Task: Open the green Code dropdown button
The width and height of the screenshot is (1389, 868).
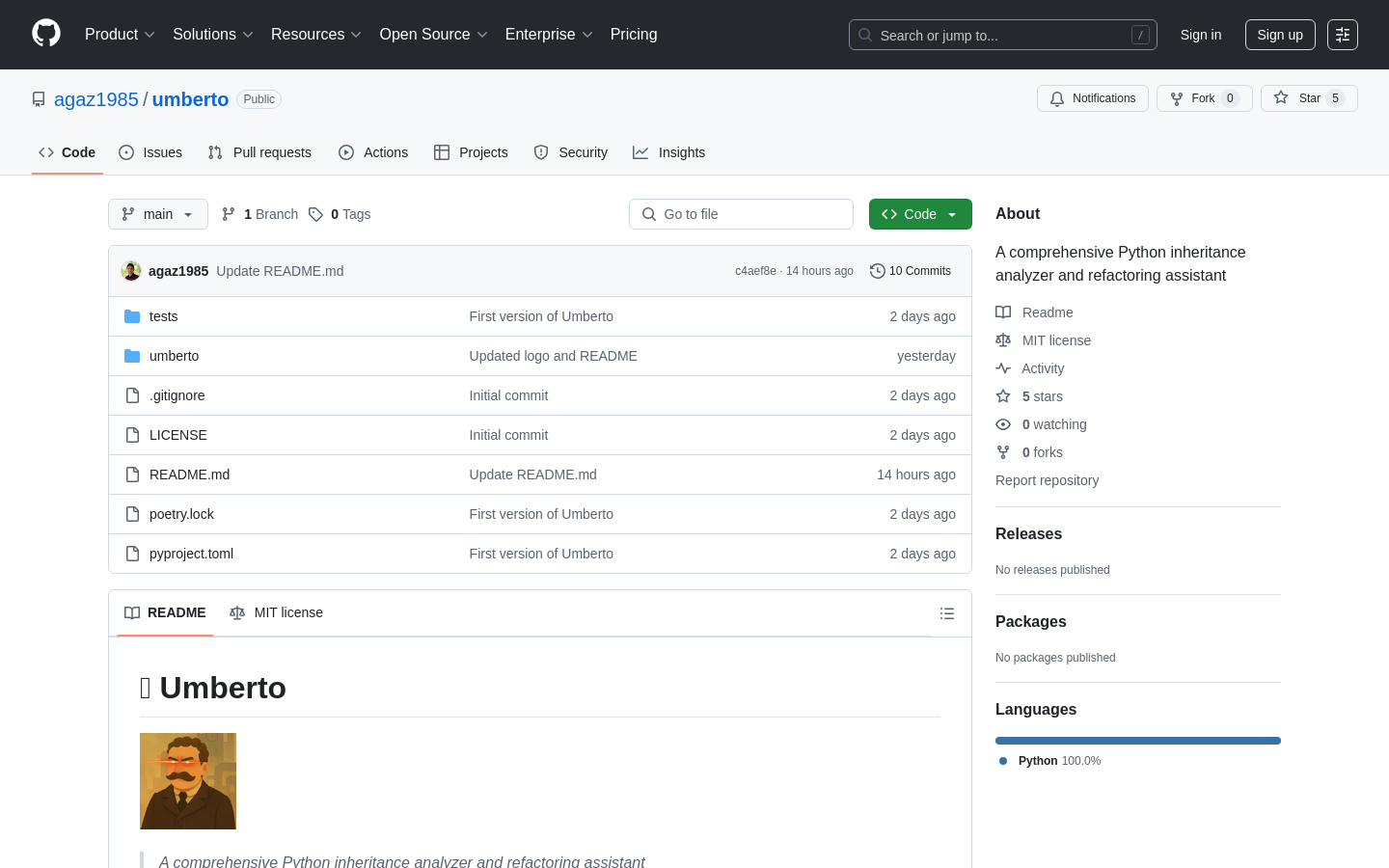Action: coord(920,214)
